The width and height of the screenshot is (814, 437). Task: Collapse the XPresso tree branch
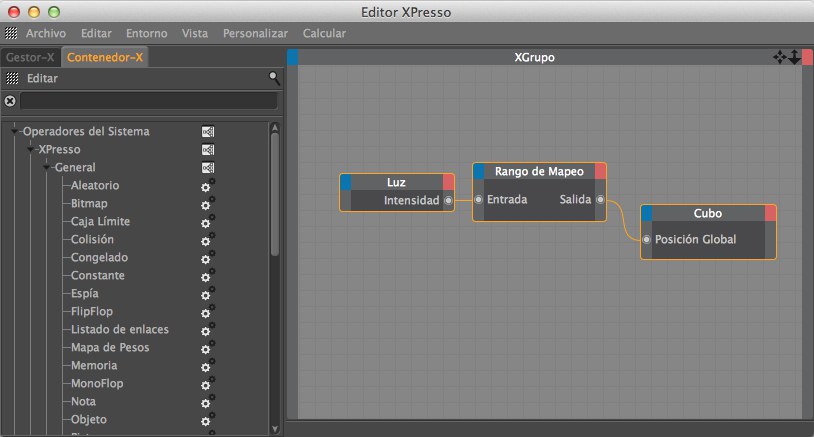(x=31, y=150)
